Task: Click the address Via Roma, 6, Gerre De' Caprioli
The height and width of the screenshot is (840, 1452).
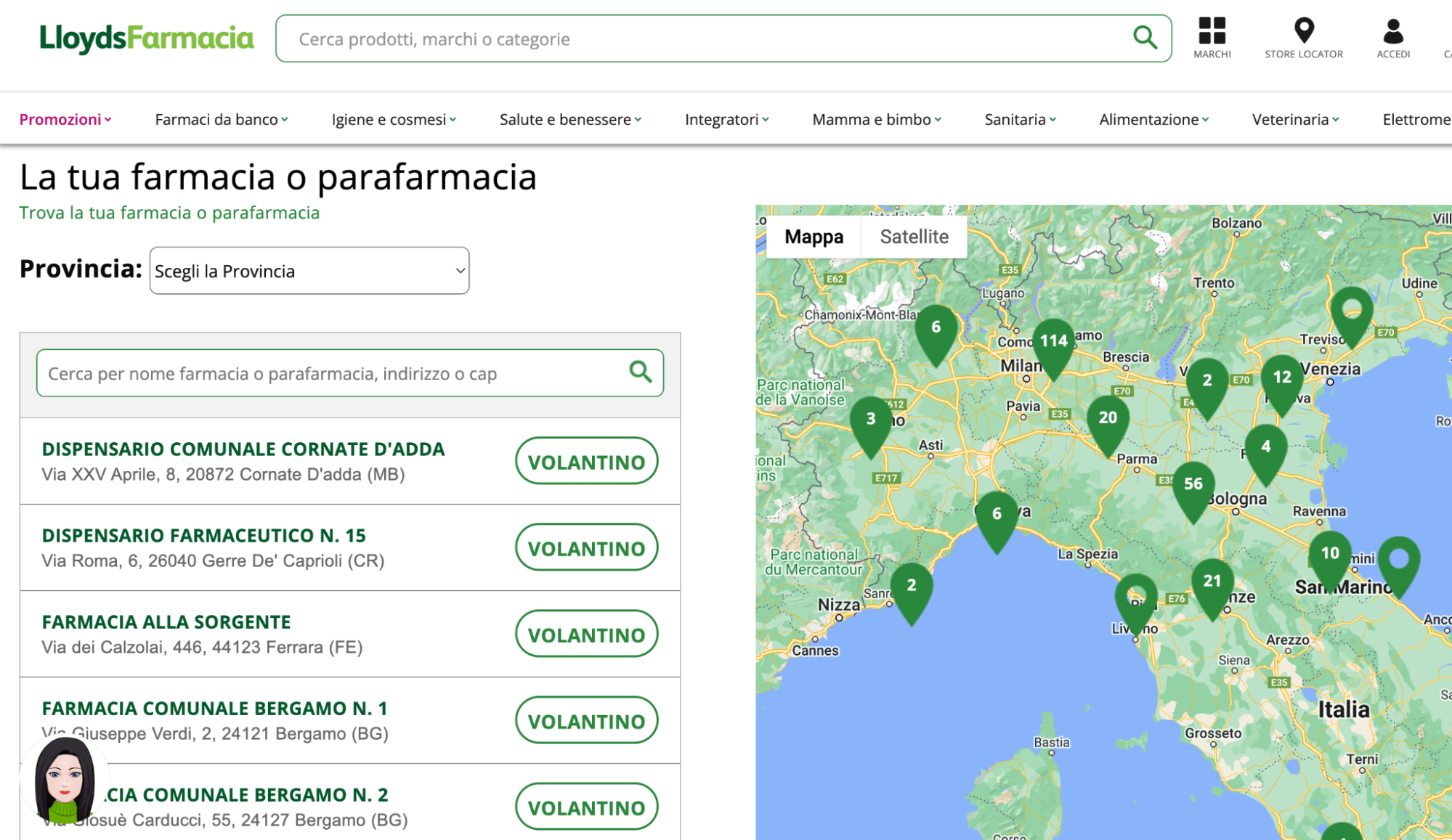Action: (x=213, y=560)
